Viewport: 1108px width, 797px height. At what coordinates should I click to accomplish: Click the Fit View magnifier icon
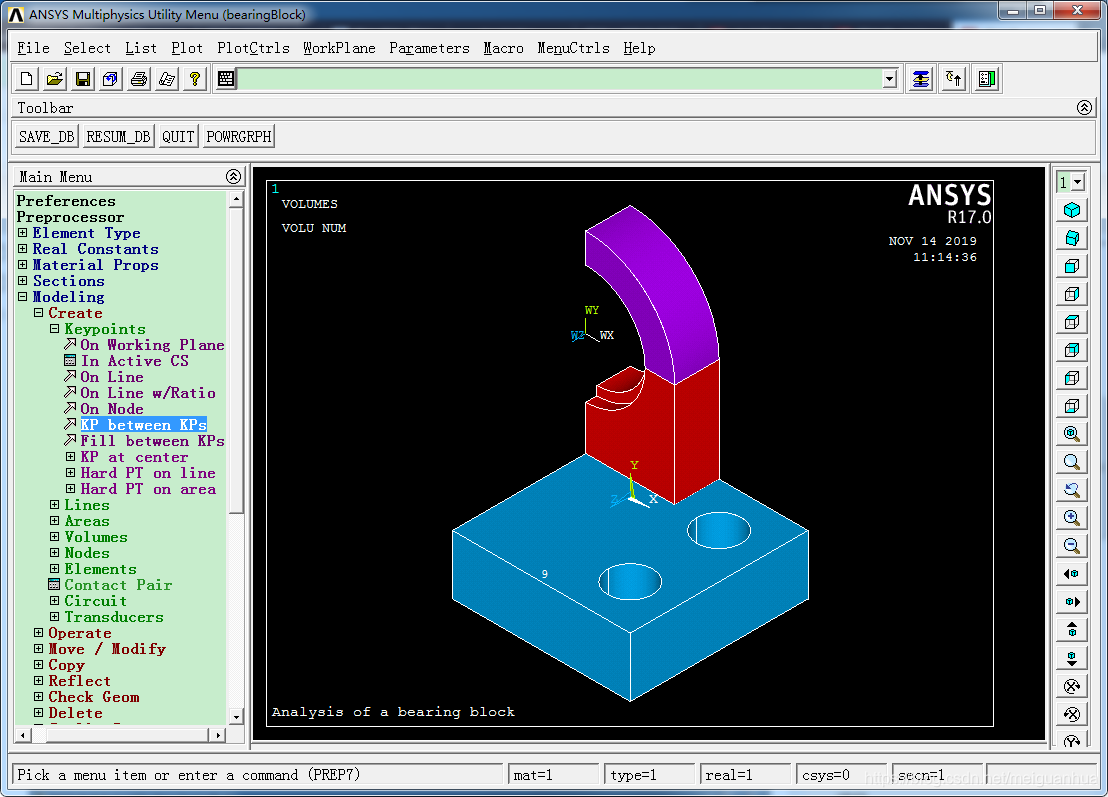pos(1072,434)
